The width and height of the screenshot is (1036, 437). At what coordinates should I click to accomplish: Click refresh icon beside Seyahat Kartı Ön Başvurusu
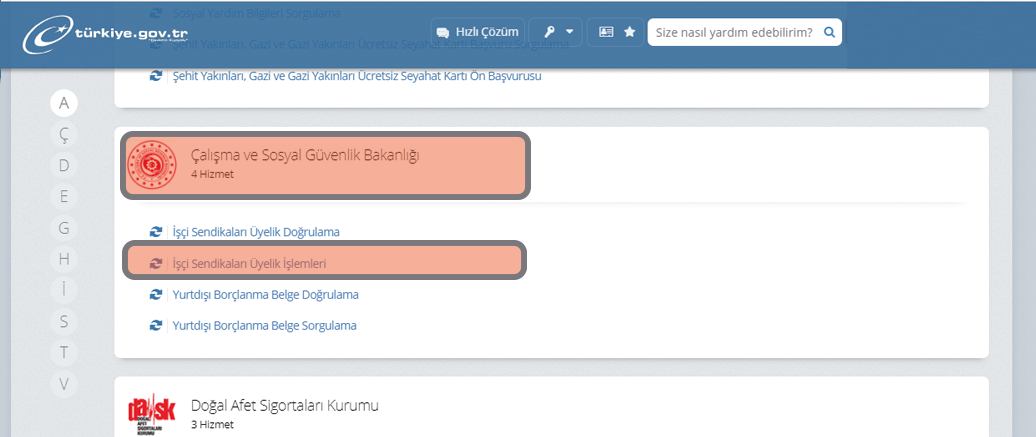pos(155,76)
